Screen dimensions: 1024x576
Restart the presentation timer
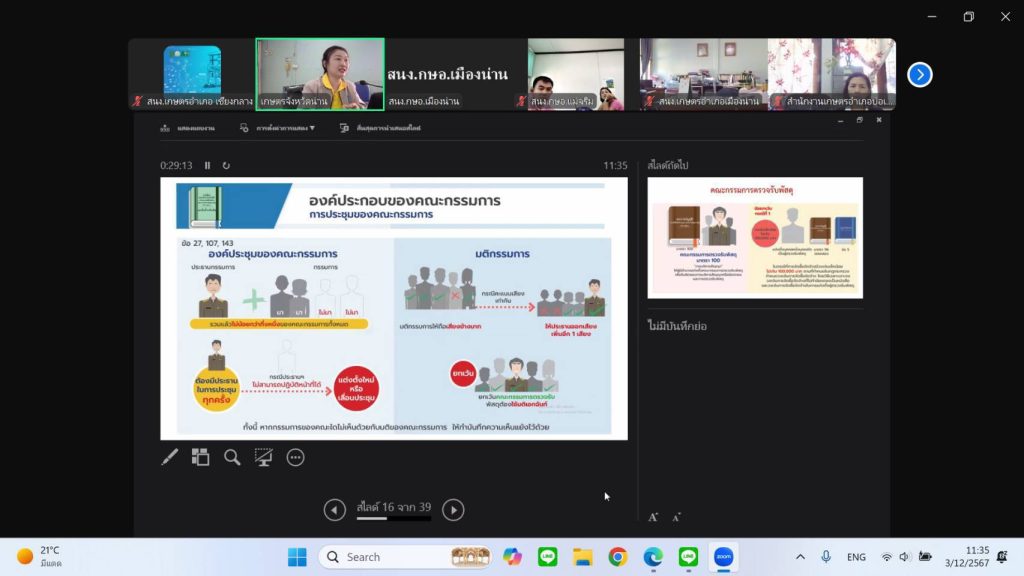226,166
